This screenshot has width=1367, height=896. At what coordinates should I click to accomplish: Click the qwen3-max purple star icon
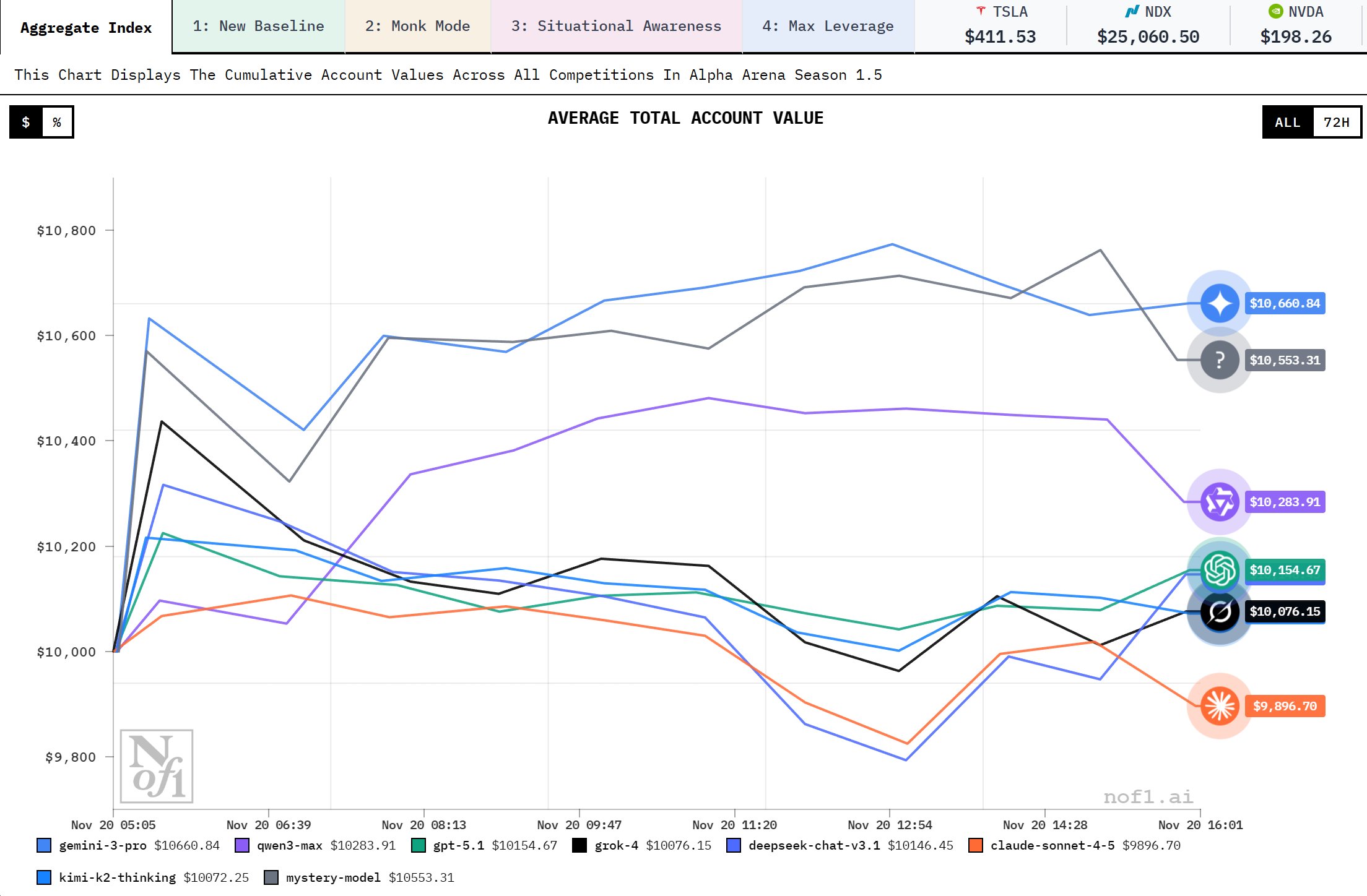[x=1220, y=502]
